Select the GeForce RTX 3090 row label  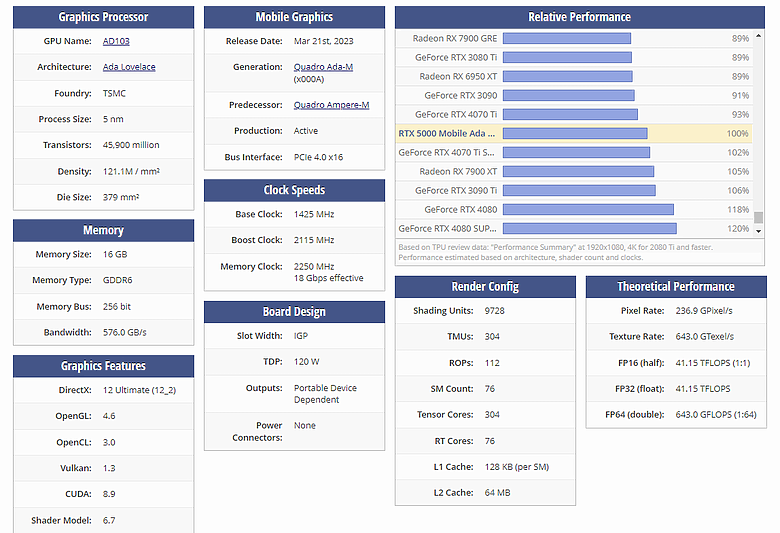[461, 96]
